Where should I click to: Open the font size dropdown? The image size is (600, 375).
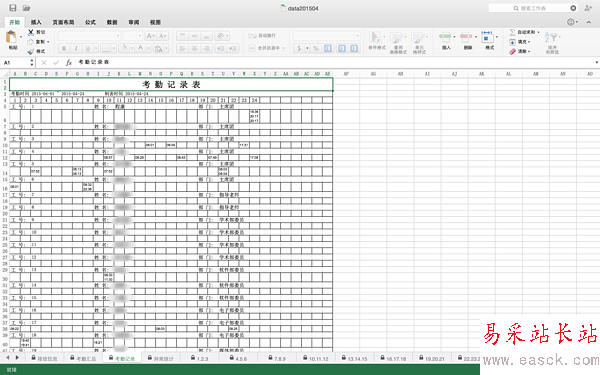(140, 36)
